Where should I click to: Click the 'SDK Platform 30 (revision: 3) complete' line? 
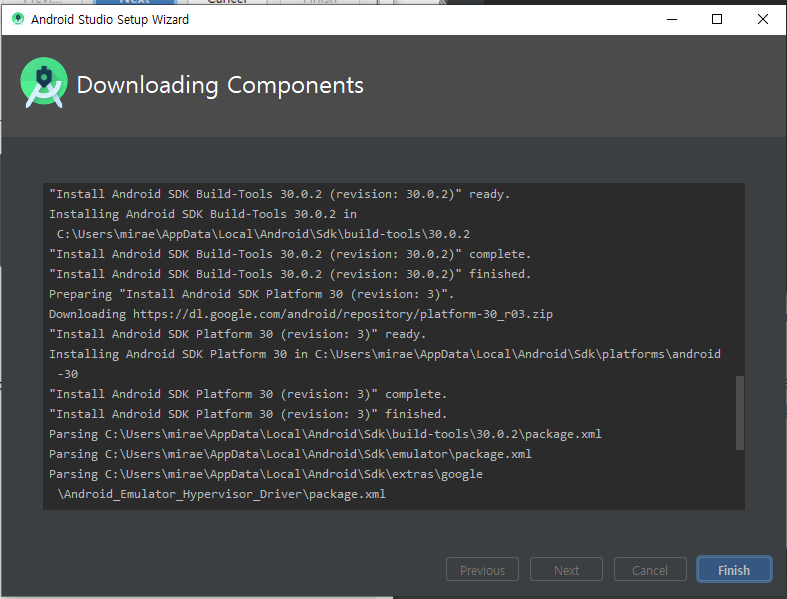click(x=248, y=394)
